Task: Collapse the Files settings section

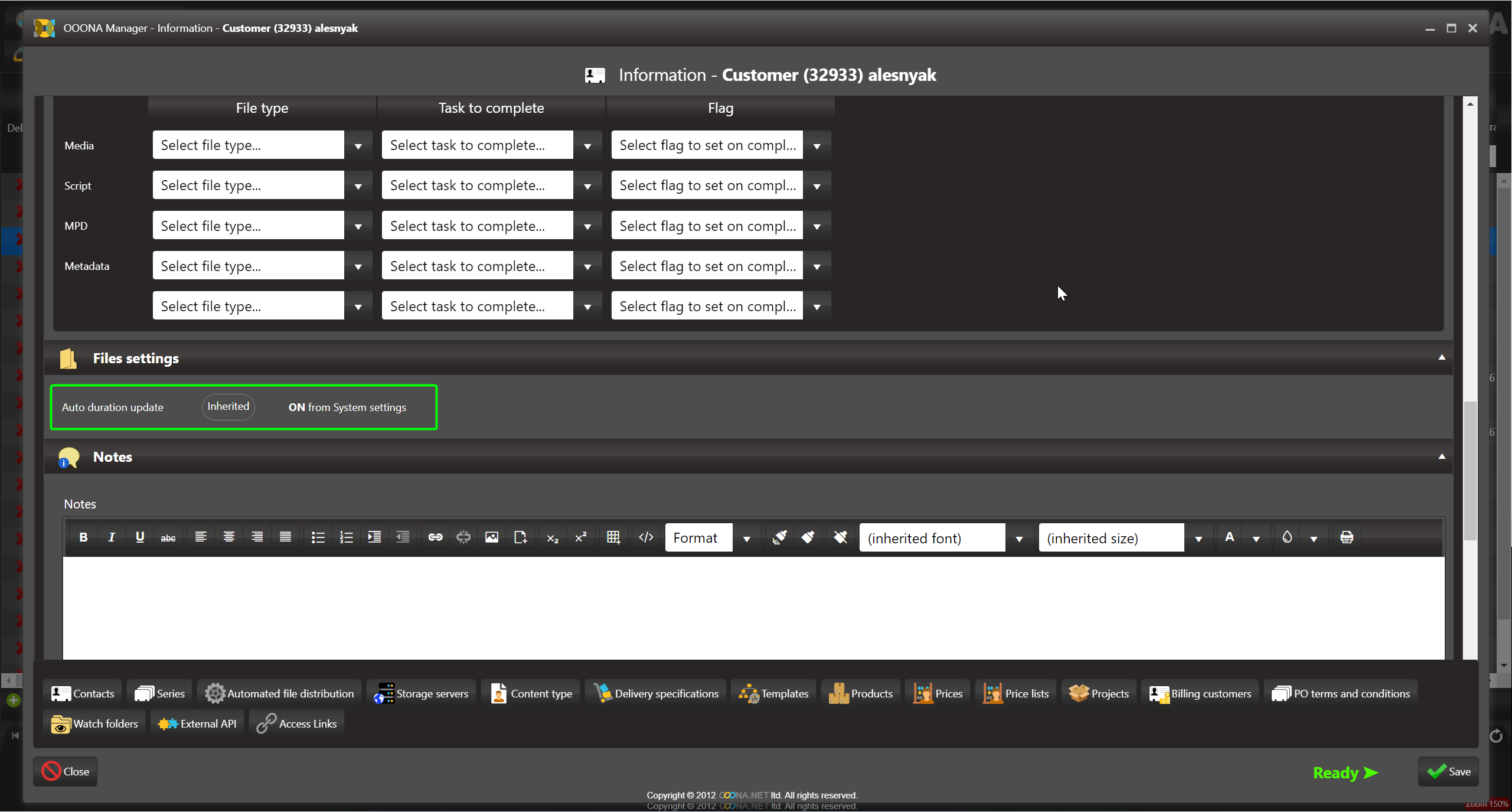Action: click(1441, 358)
